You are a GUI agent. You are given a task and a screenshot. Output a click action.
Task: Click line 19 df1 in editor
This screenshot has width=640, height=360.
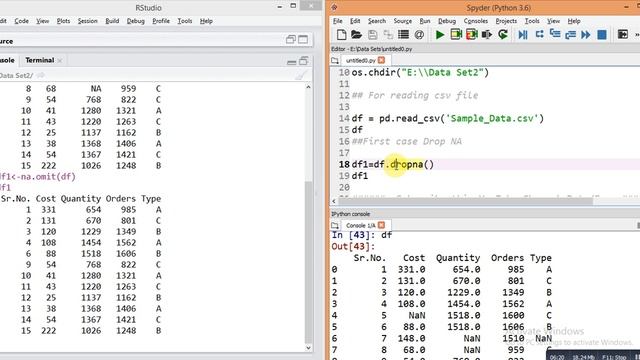pos(360,176)
